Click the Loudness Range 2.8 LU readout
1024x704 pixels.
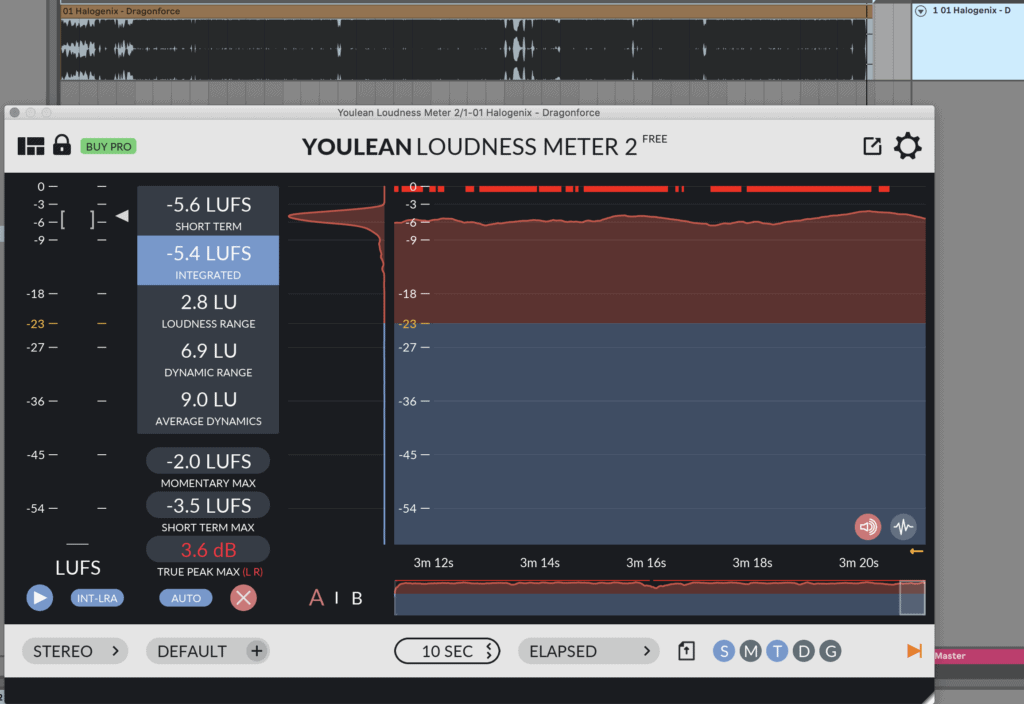(x=208, y=309)
